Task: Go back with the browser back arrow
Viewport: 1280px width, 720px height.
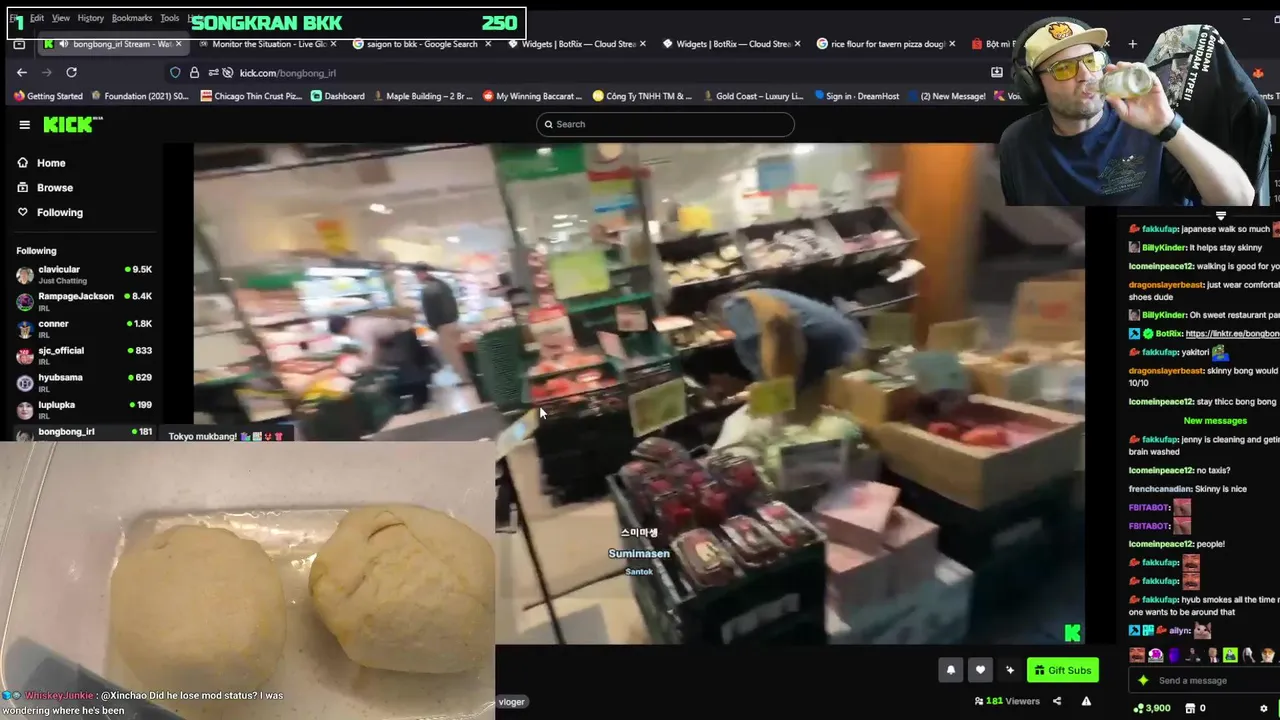Action: coord(22,72)
